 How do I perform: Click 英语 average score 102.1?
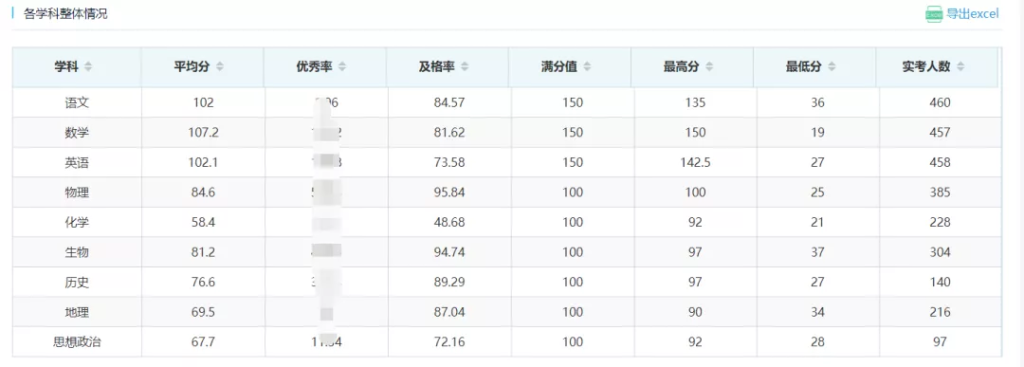(x=203, y=163)
